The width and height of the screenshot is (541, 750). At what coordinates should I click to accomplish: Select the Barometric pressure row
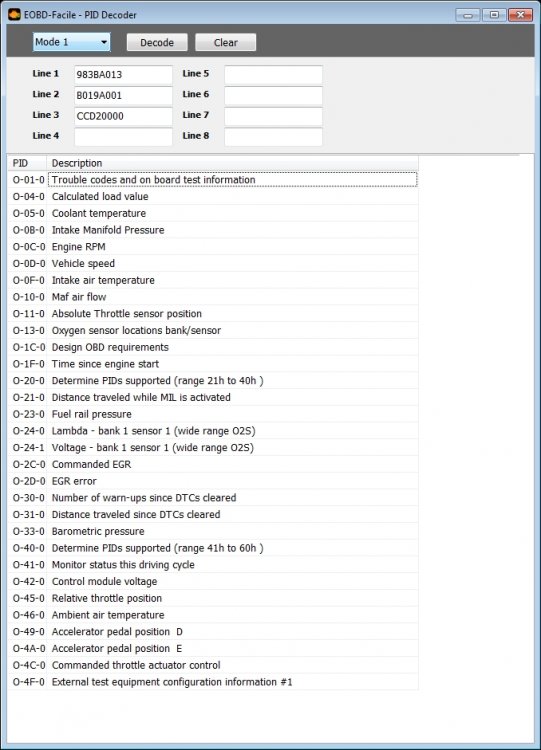coord(213,531)
